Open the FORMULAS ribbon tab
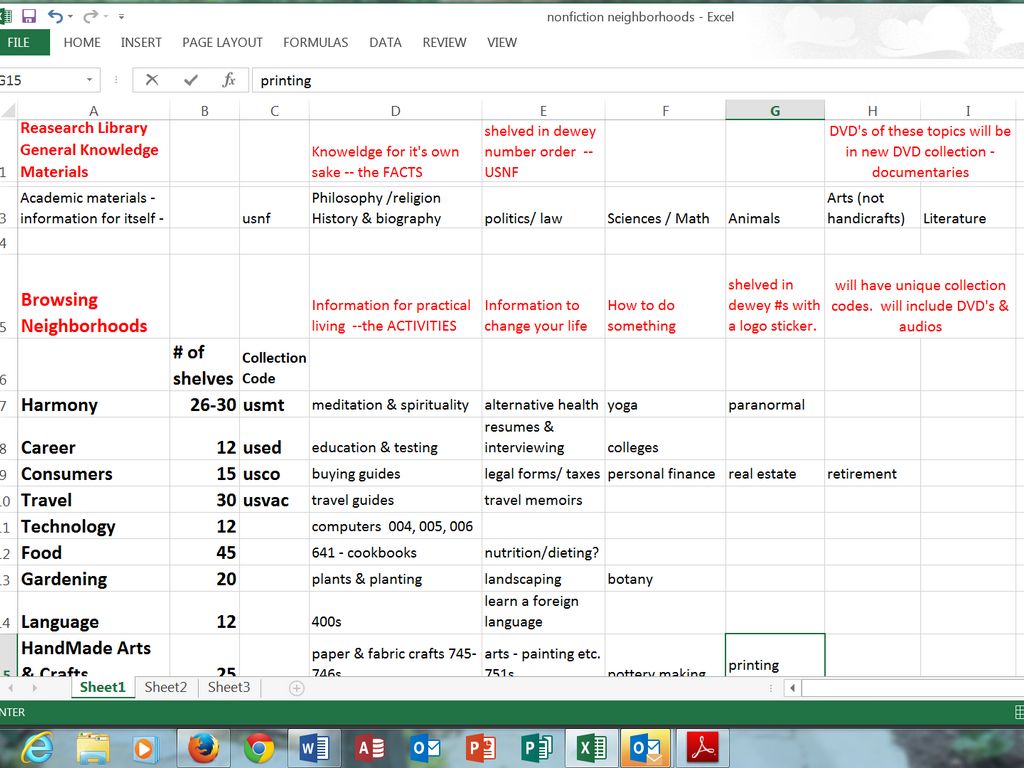 [315, 42]
